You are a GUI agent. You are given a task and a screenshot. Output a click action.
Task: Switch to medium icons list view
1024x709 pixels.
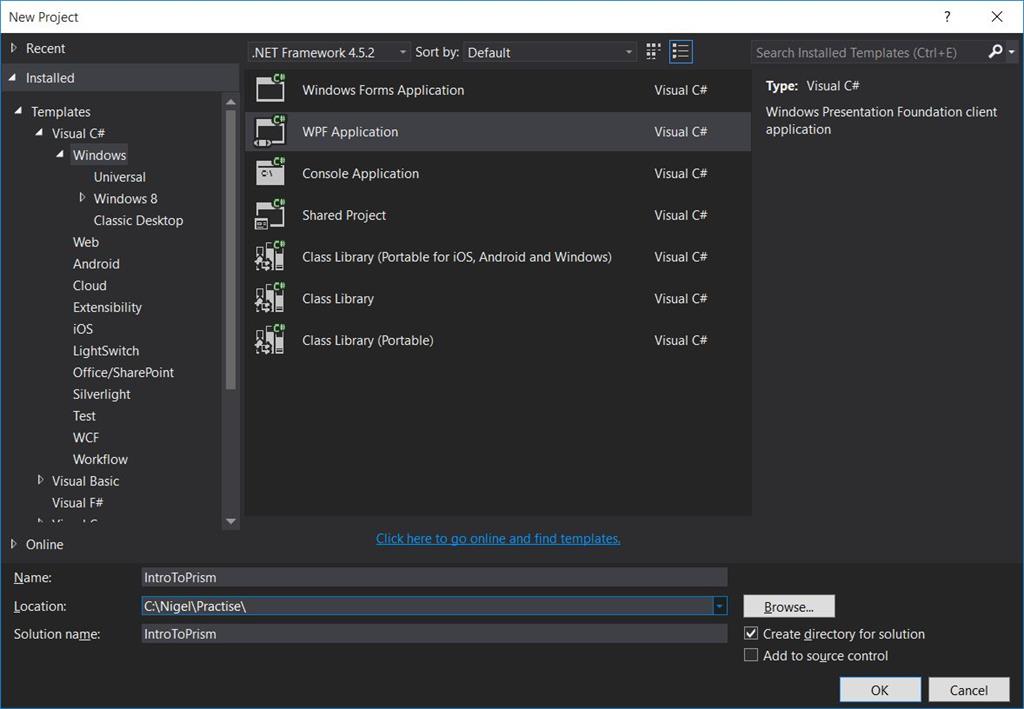click(680, 51)
